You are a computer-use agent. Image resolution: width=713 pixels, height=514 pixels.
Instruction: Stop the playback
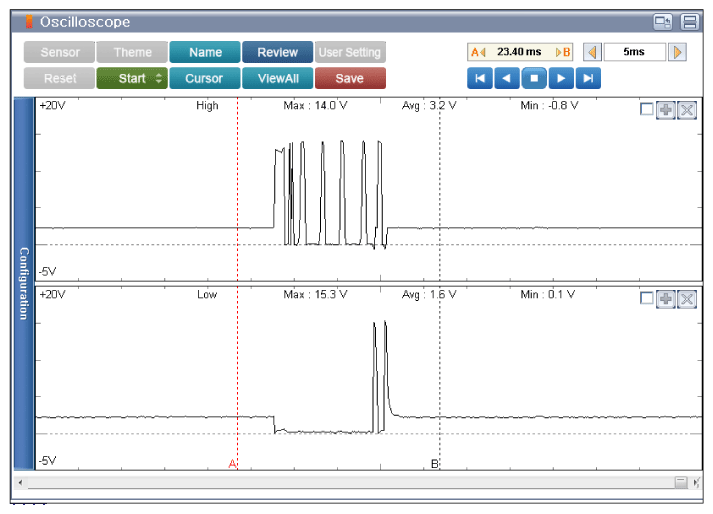click(534, 78)
